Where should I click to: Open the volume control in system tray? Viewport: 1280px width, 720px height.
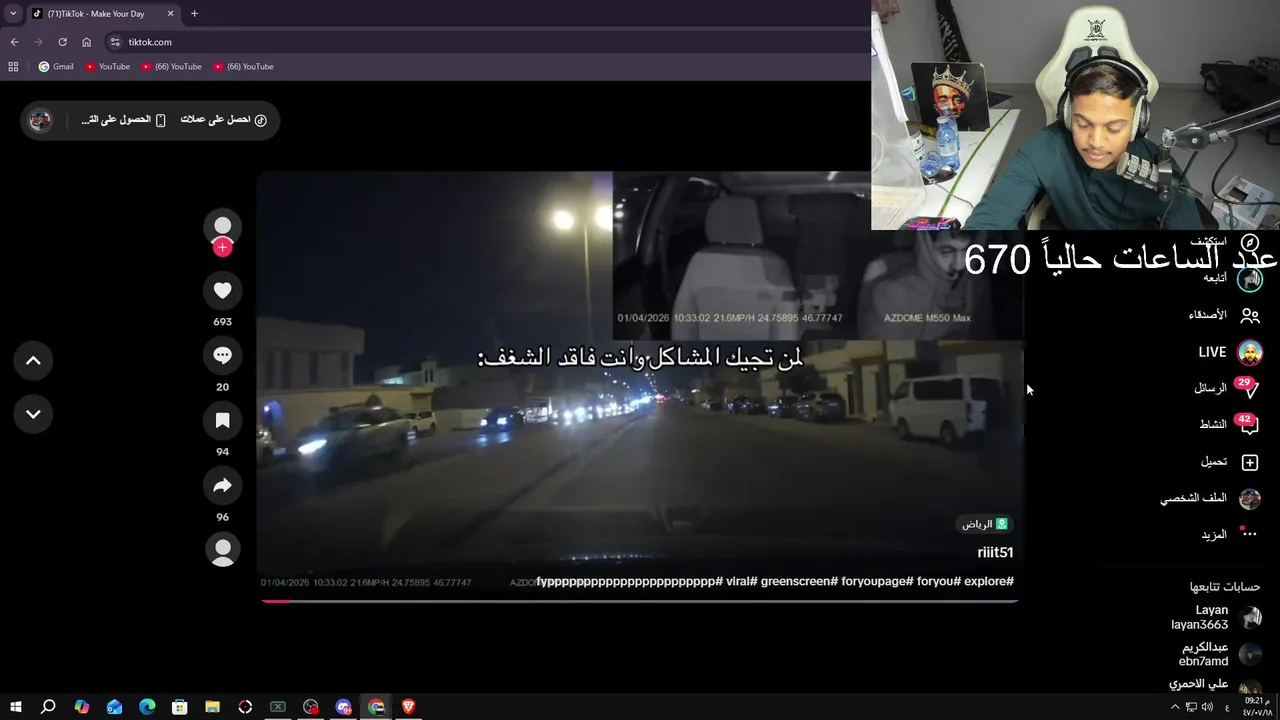pos(1207,707)
